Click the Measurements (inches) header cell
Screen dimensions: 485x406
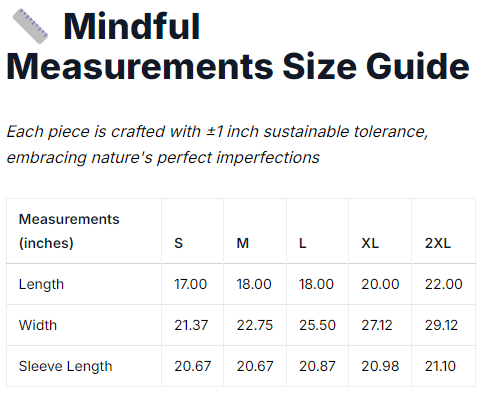[84, 231]
